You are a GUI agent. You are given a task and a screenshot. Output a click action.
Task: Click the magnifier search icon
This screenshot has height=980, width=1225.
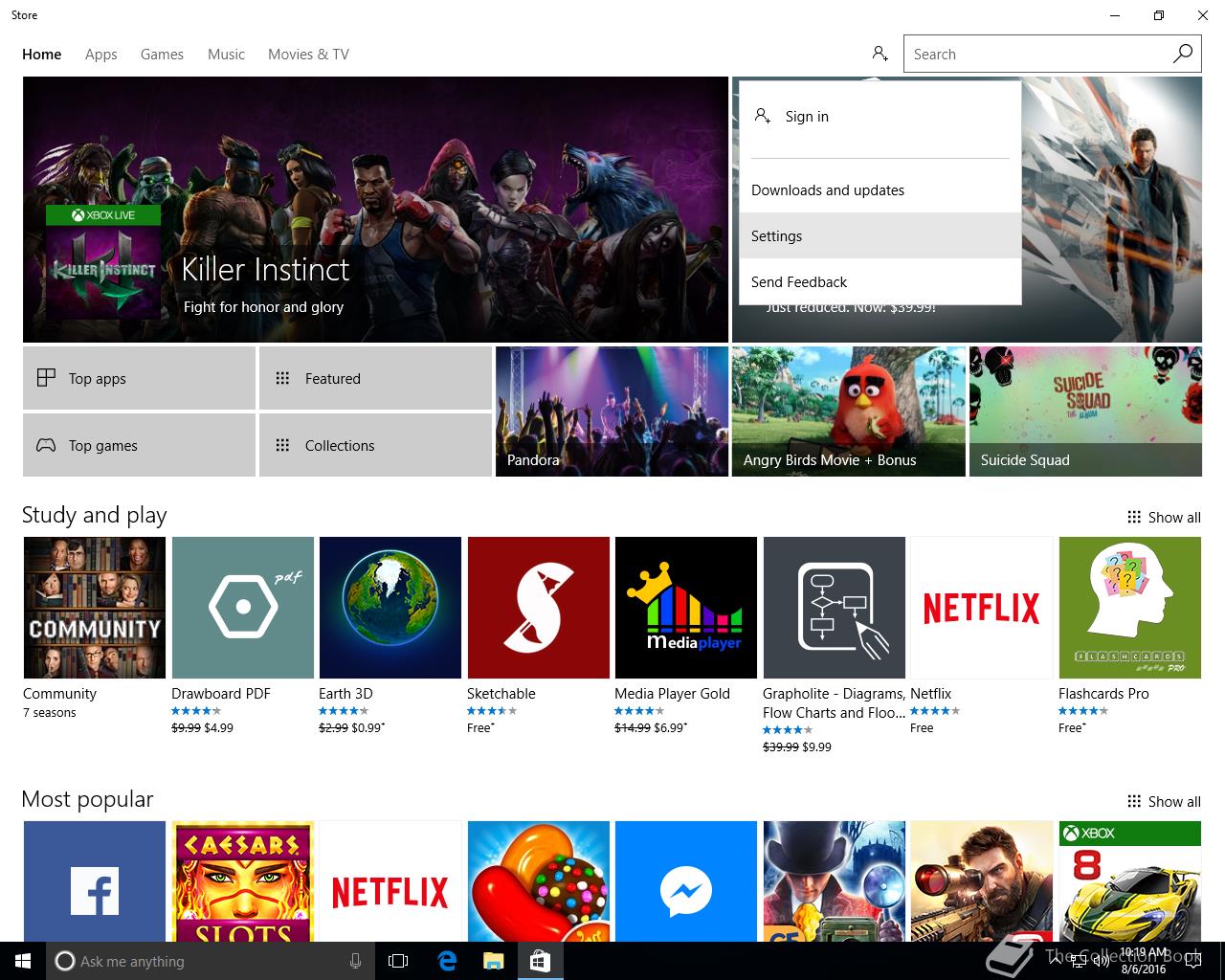1183,54
